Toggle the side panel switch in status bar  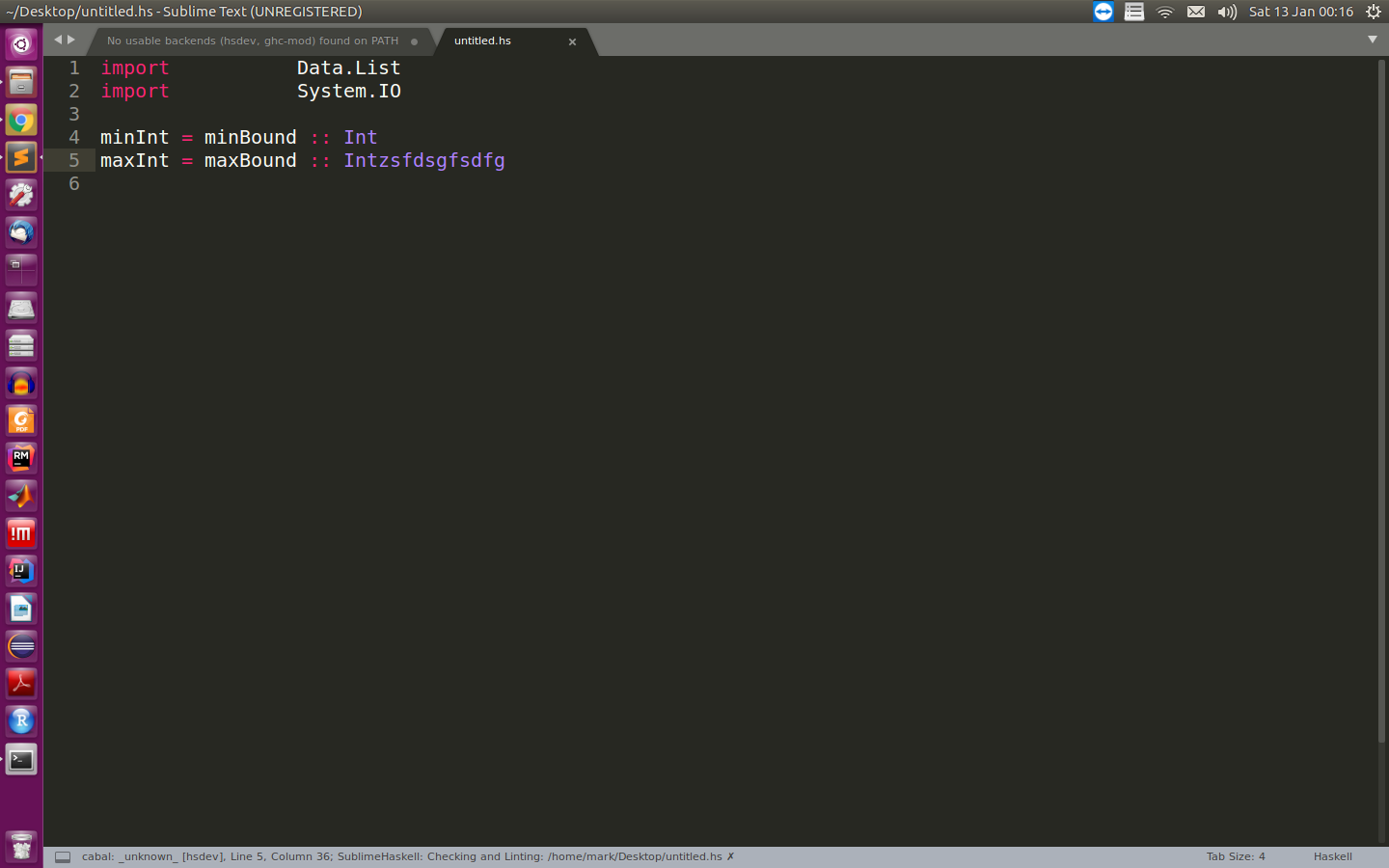click(x=63, y=856)
